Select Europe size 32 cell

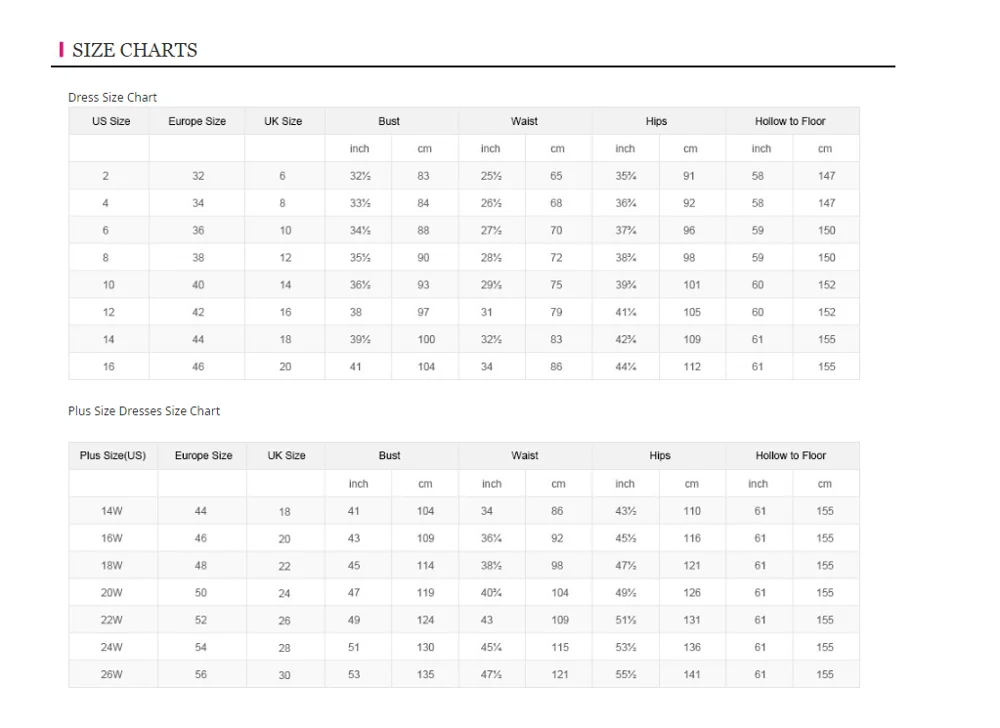click(198, 176)
